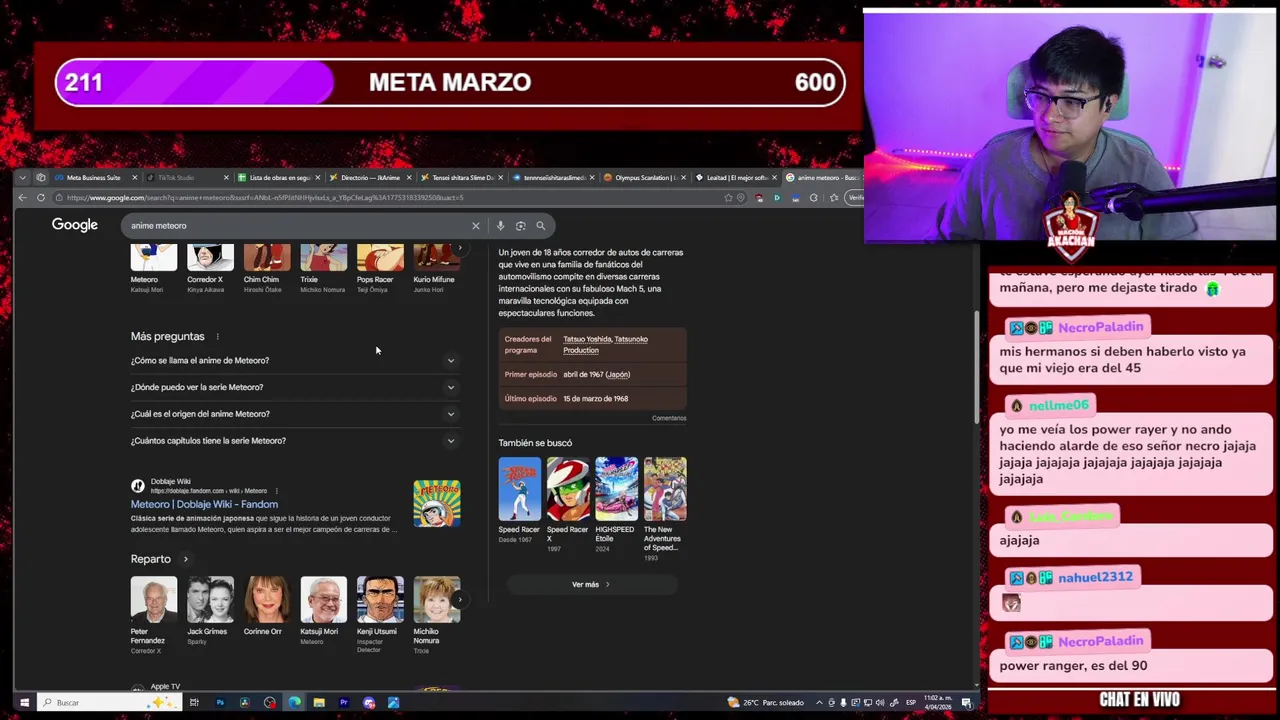Open Meteoro | Doblaje Wiki - Fandom link

(204, 505)
